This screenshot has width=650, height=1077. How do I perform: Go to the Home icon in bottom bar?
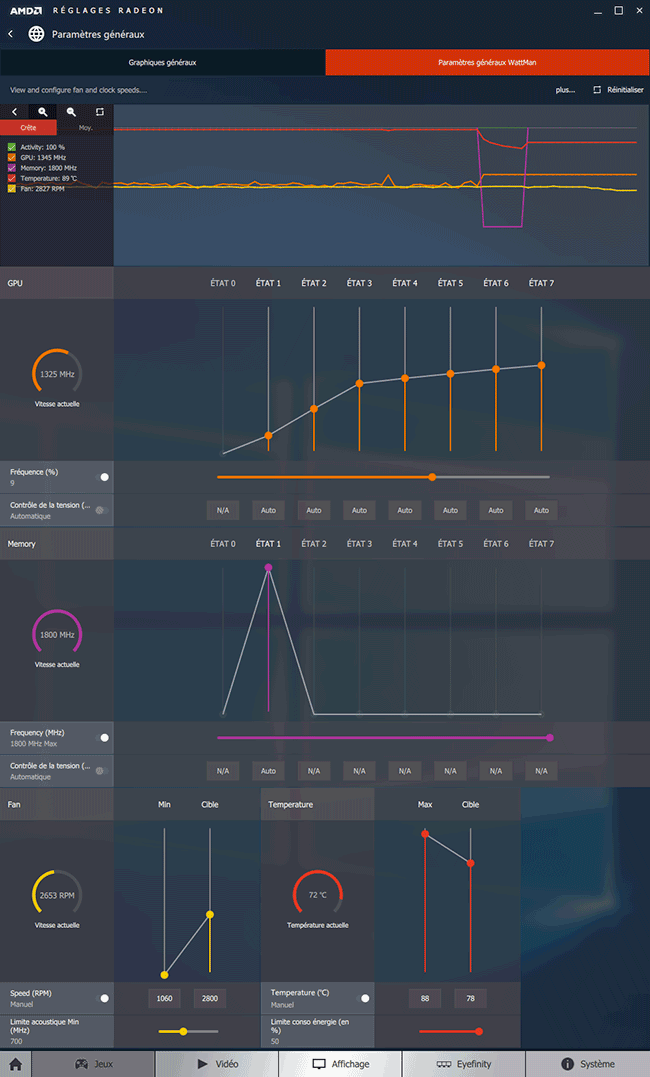pyautogui.click(x=15, y=1064)
